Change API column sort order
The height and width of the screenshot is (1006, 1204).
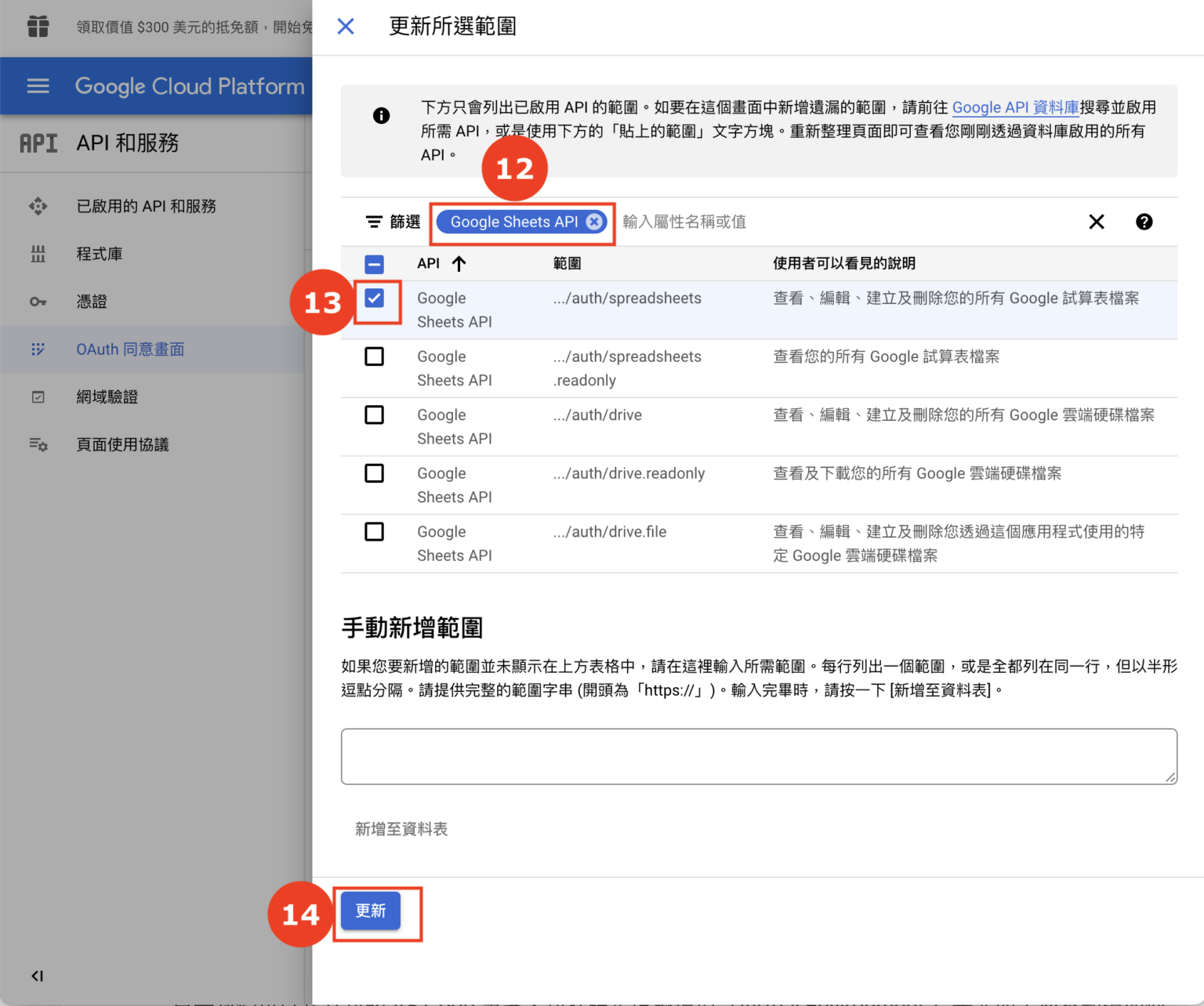point(459,264)
